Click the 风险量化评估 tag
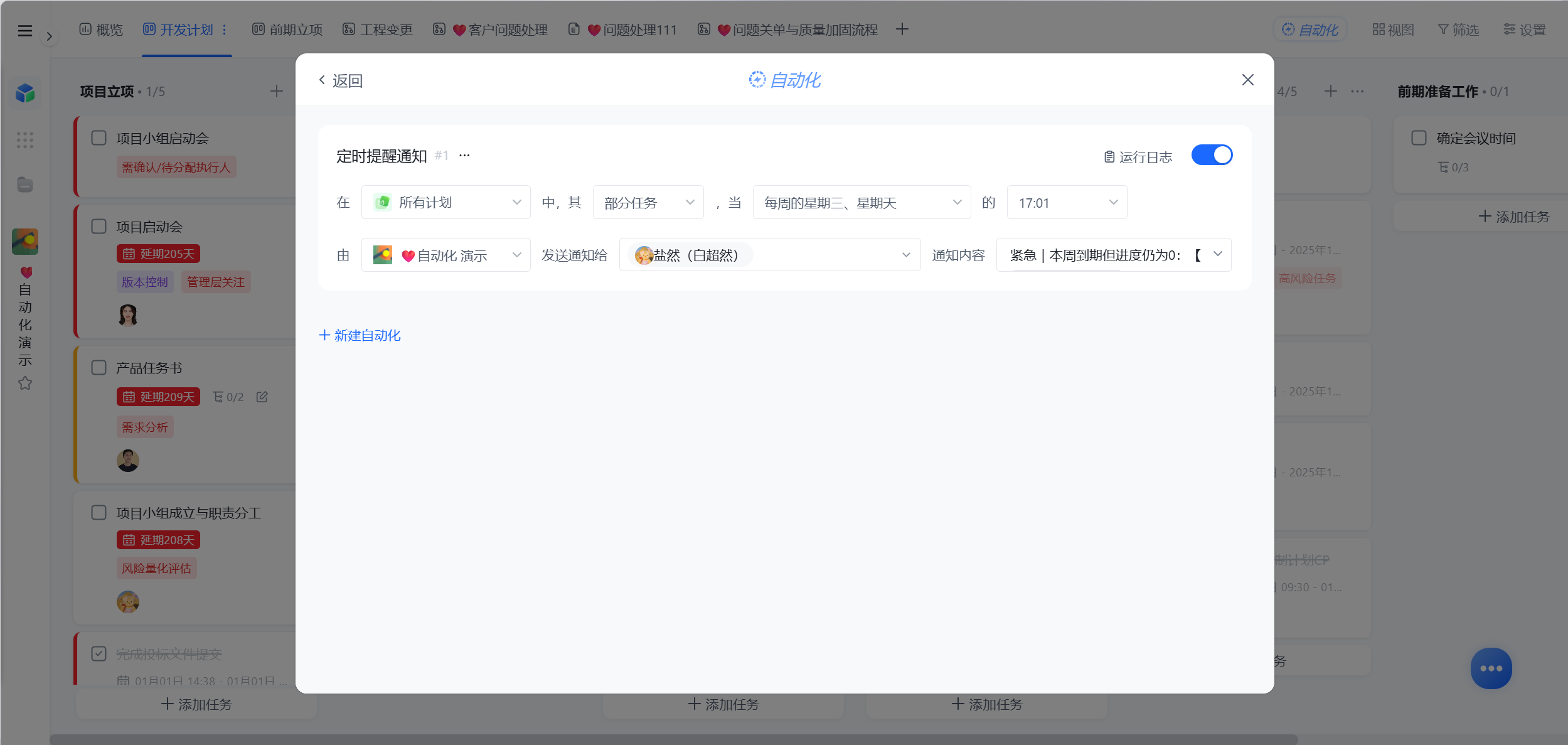 [x=157, y=568]
